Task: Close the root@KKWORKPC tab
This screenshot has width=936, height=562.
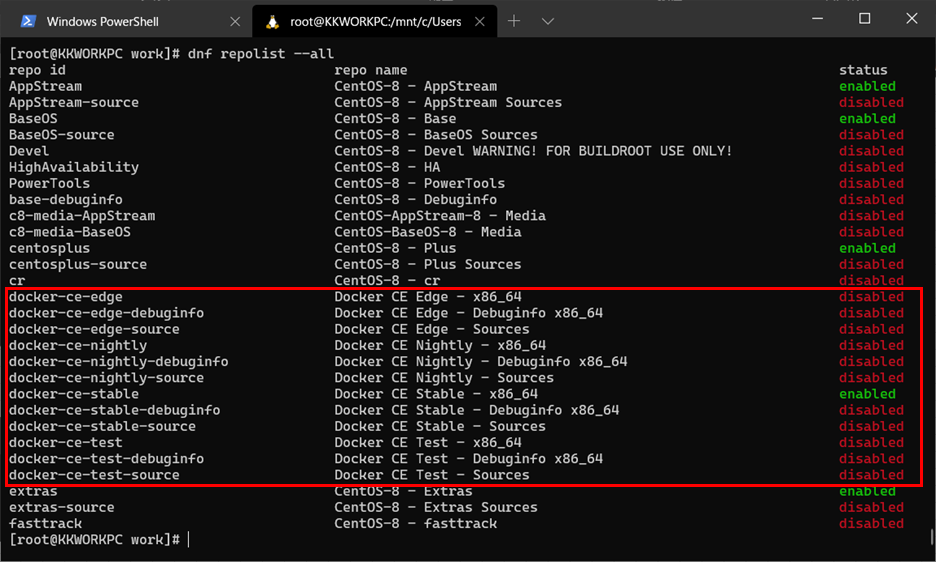Action: coord(479,22)
